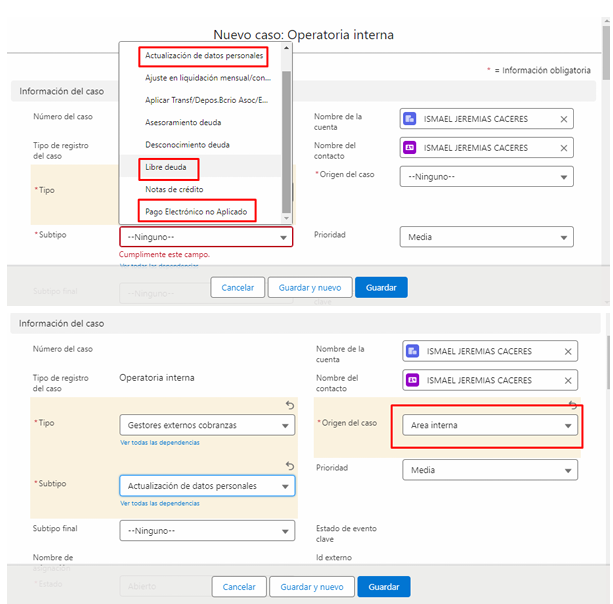The width and height of the screenshot is (613, 604).
Task: Undo the Origen del caso change
Action: coord(573,405)
